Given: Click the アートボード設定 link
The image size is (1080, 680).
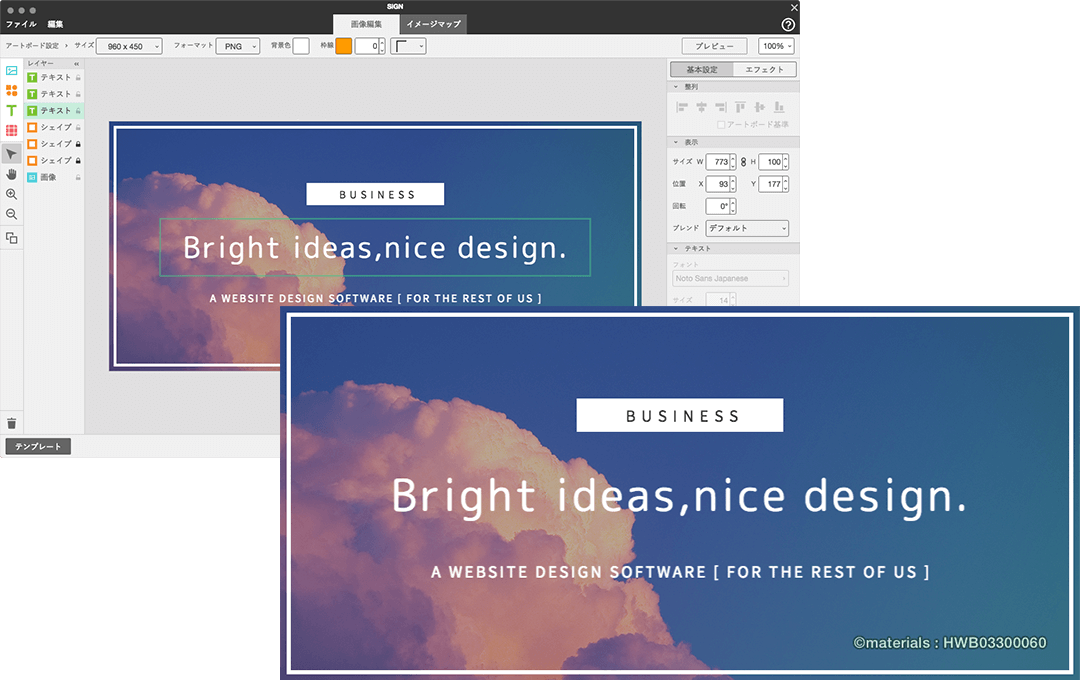Looking at the screenshot, I should (32, 45).
